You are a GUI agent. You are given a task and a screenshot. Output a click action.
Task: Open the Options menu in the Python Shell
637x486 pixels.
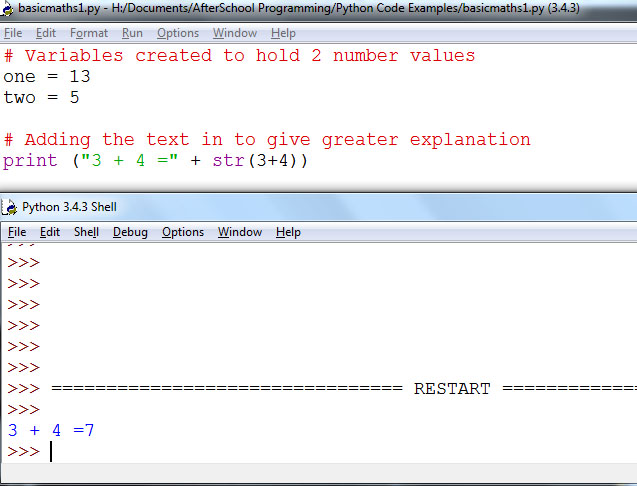183,232
